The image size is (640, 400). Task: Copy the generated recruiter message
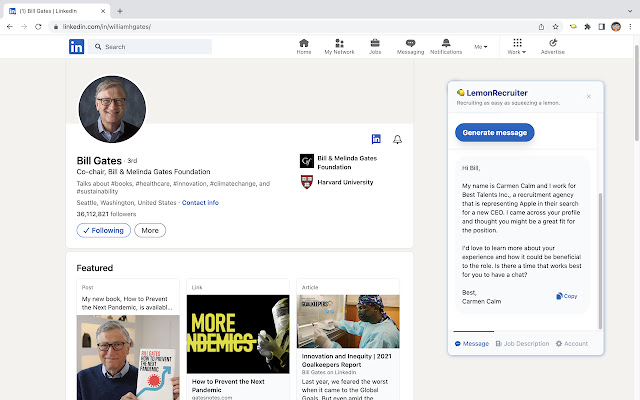[566, 296]
